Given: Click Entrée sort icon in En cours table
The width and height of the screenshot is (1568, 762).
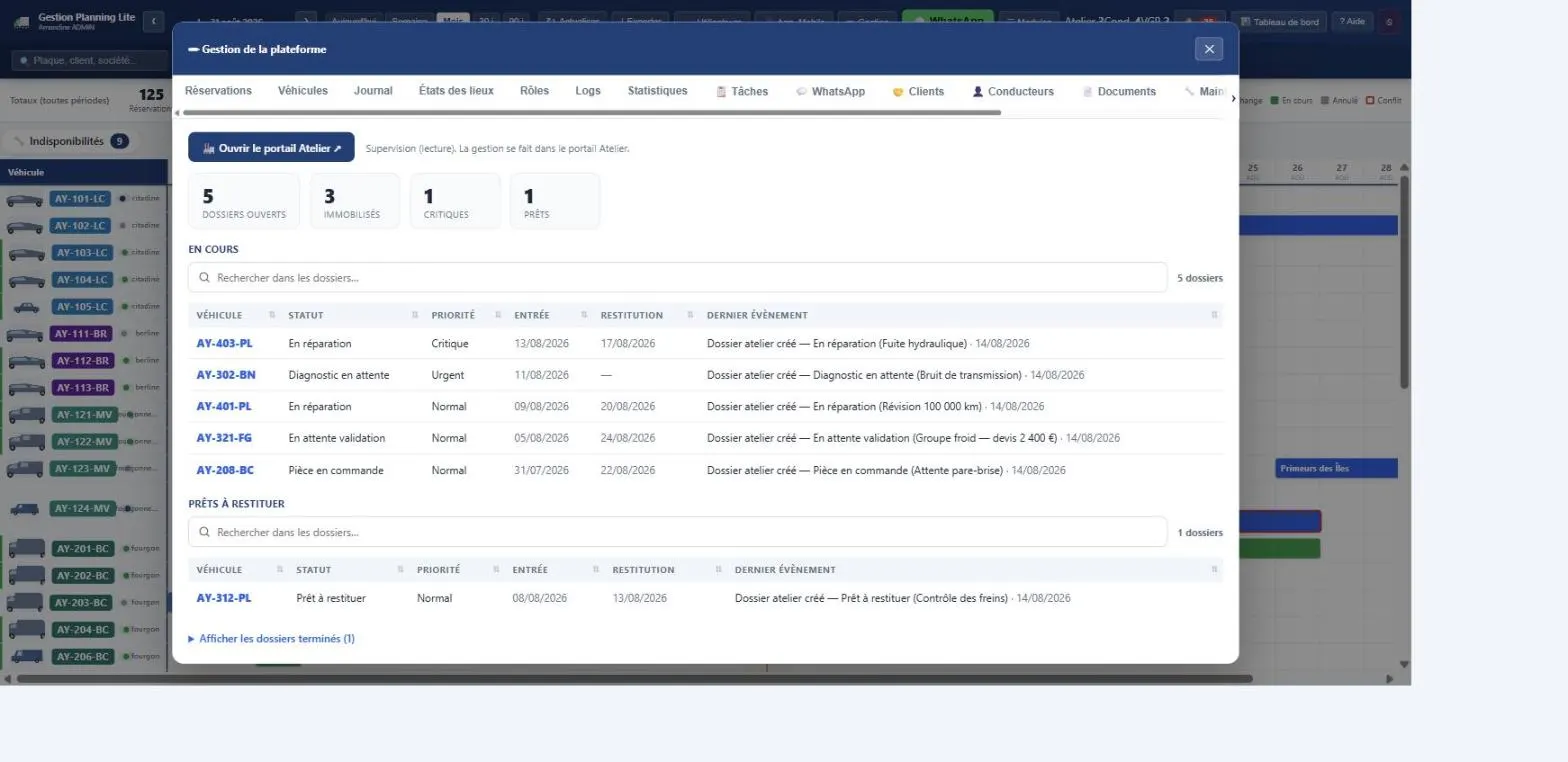Looking at the screenshot, I should [584, 315].
